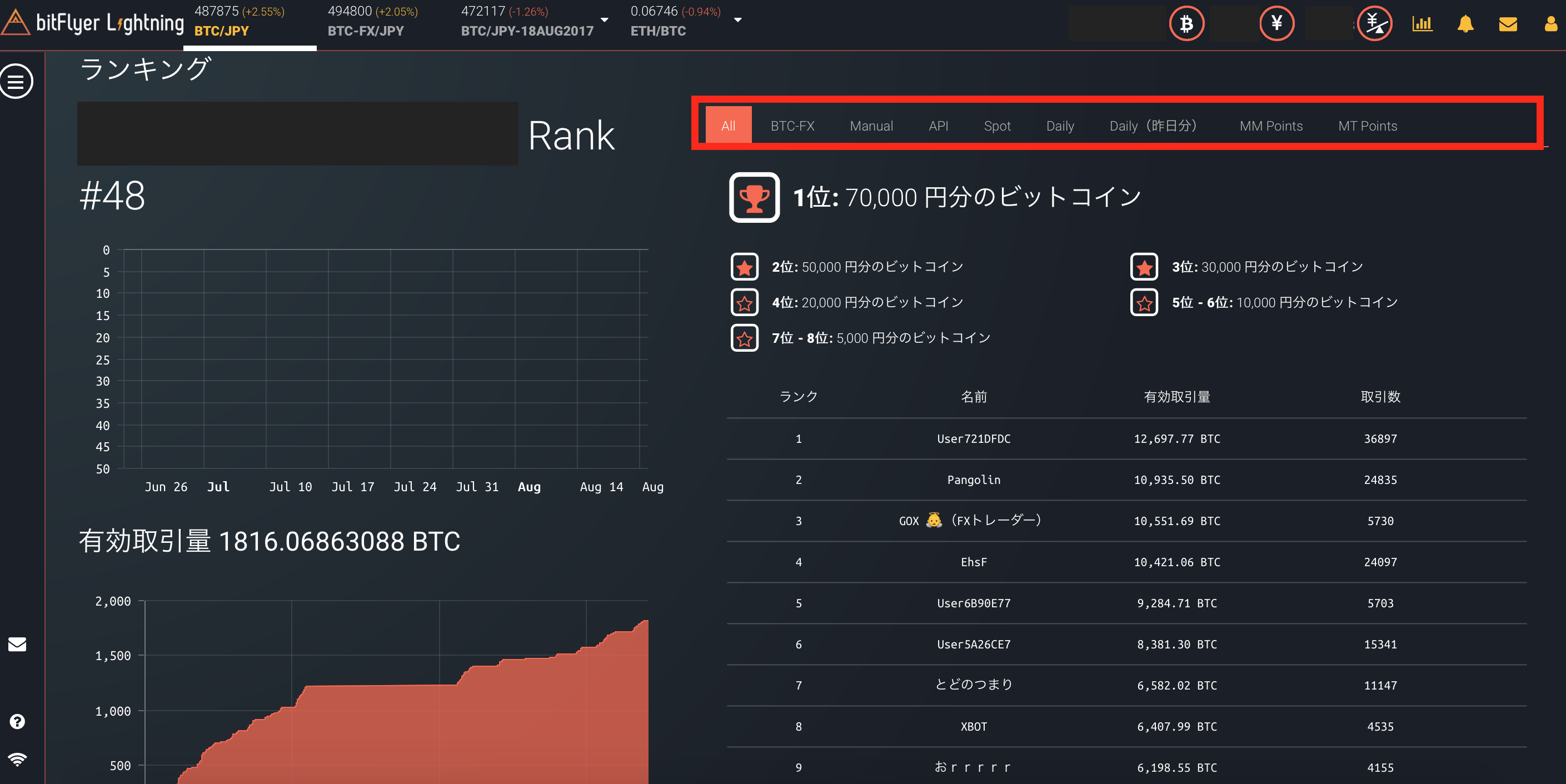Image resolution: width=1566 pixels, height=784 pixels.
Task: Click the trophy icon next to first prize
Action: pyautogui.click(x=754, y=197)
